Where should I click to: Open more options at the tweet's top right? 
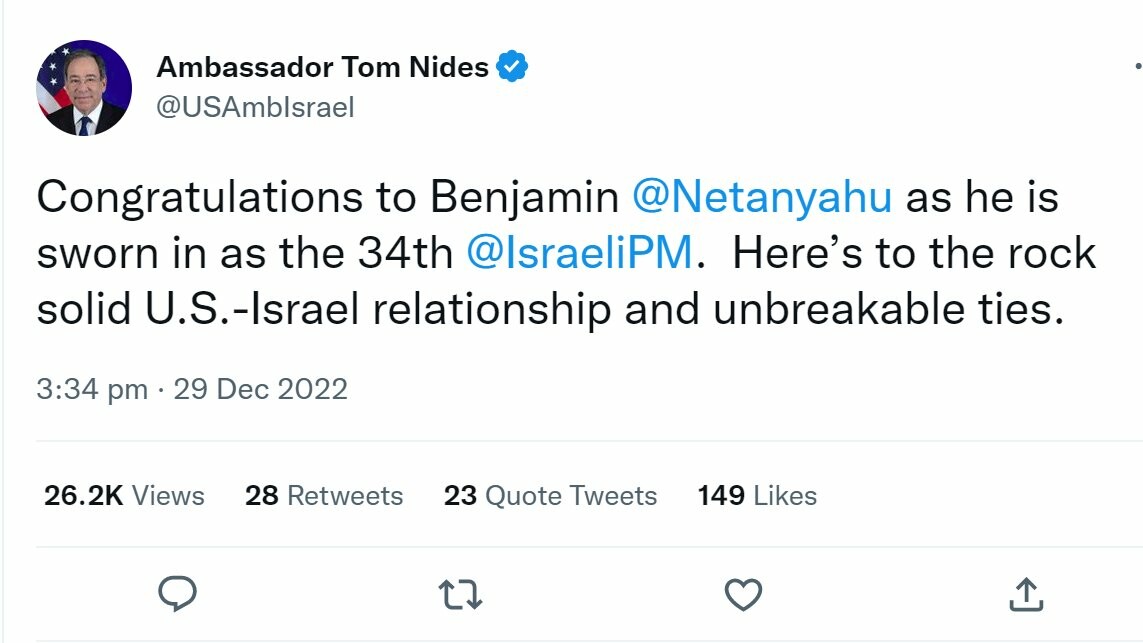1138,66
